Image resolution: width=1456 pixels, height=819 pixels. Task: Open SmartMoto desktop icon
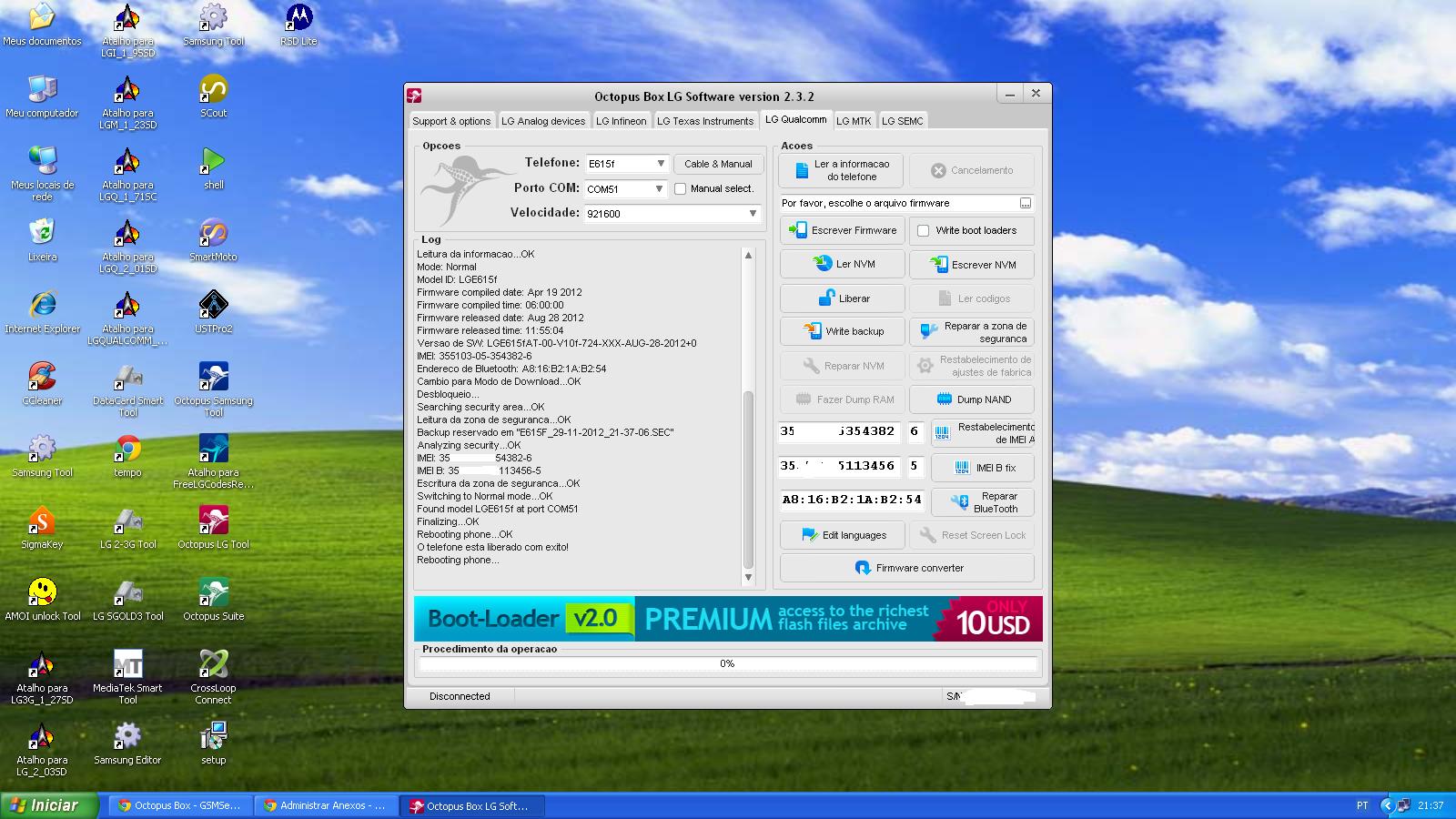[214, 239]
